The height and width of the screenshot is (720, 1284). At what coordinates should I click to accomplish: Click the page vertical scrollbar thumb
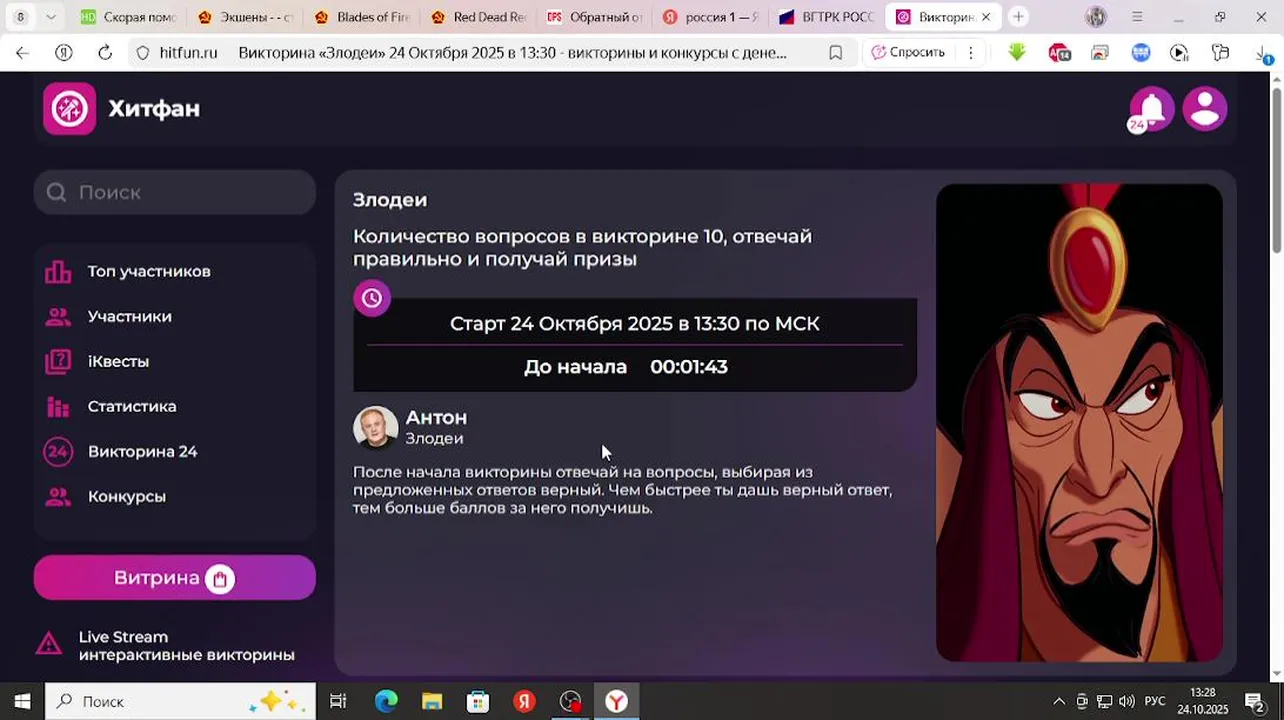tap(1276, 170)
